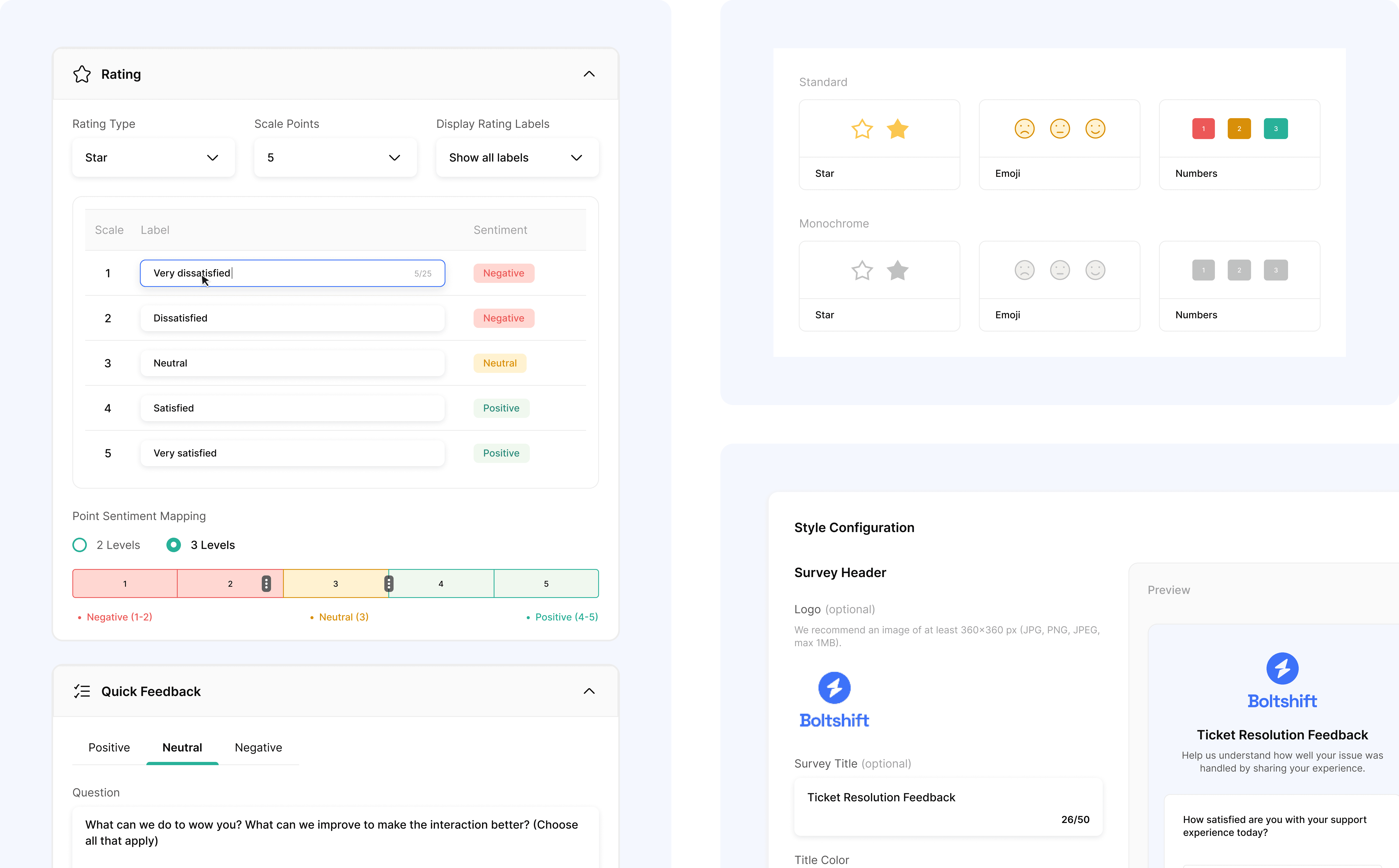Select the 3 Levels radio button

coord(173,545)
